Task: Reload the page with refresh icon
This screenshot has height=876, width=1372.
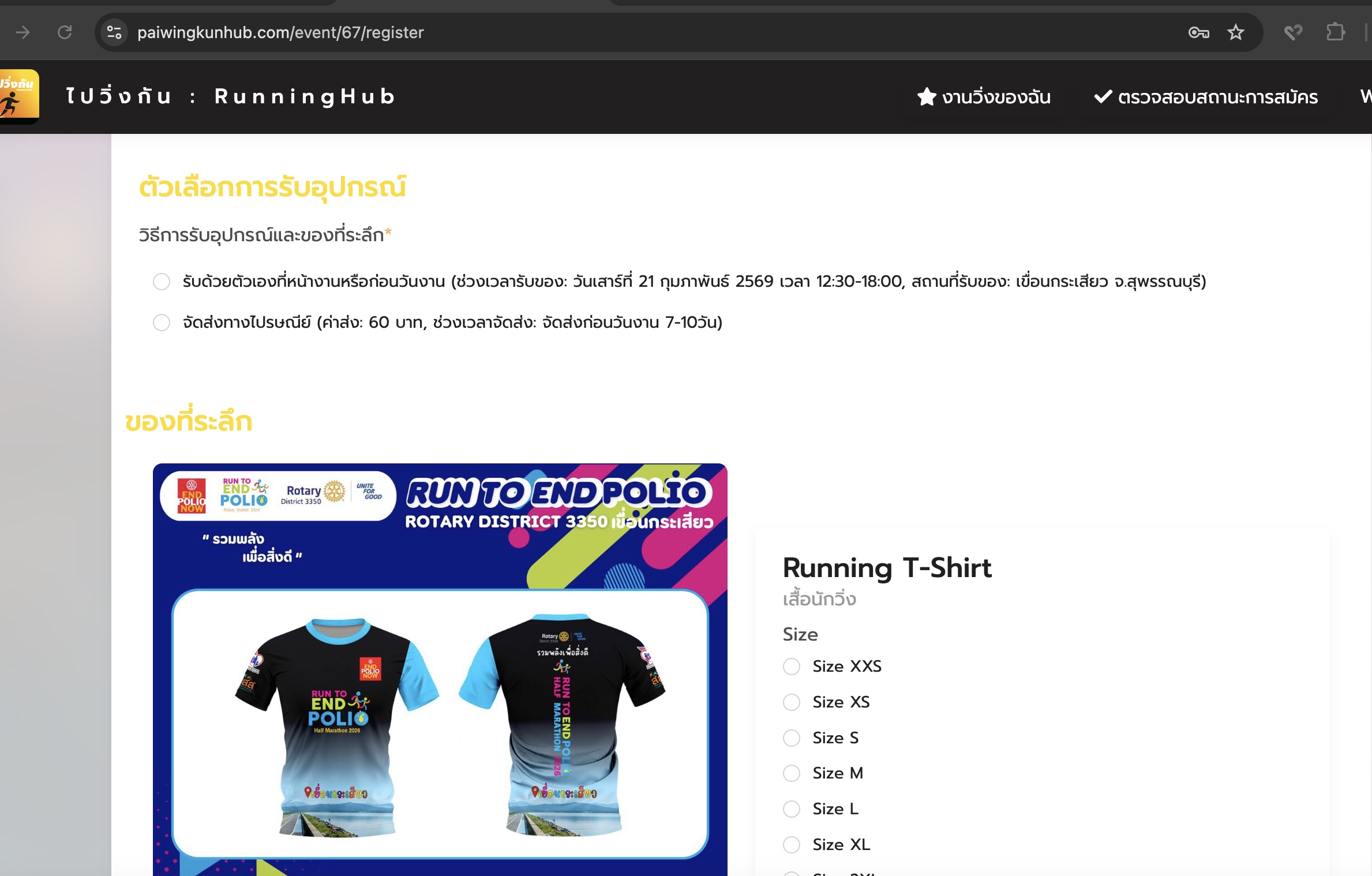Action: coord(65,32)
